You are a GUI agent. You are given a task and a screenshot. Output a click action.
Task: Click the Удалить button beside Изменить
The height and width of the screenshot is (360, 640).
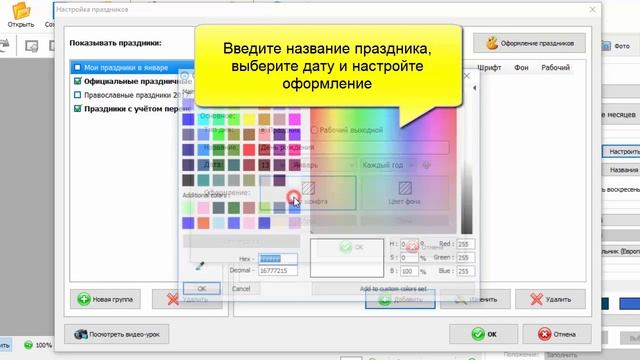click(550, 299)
